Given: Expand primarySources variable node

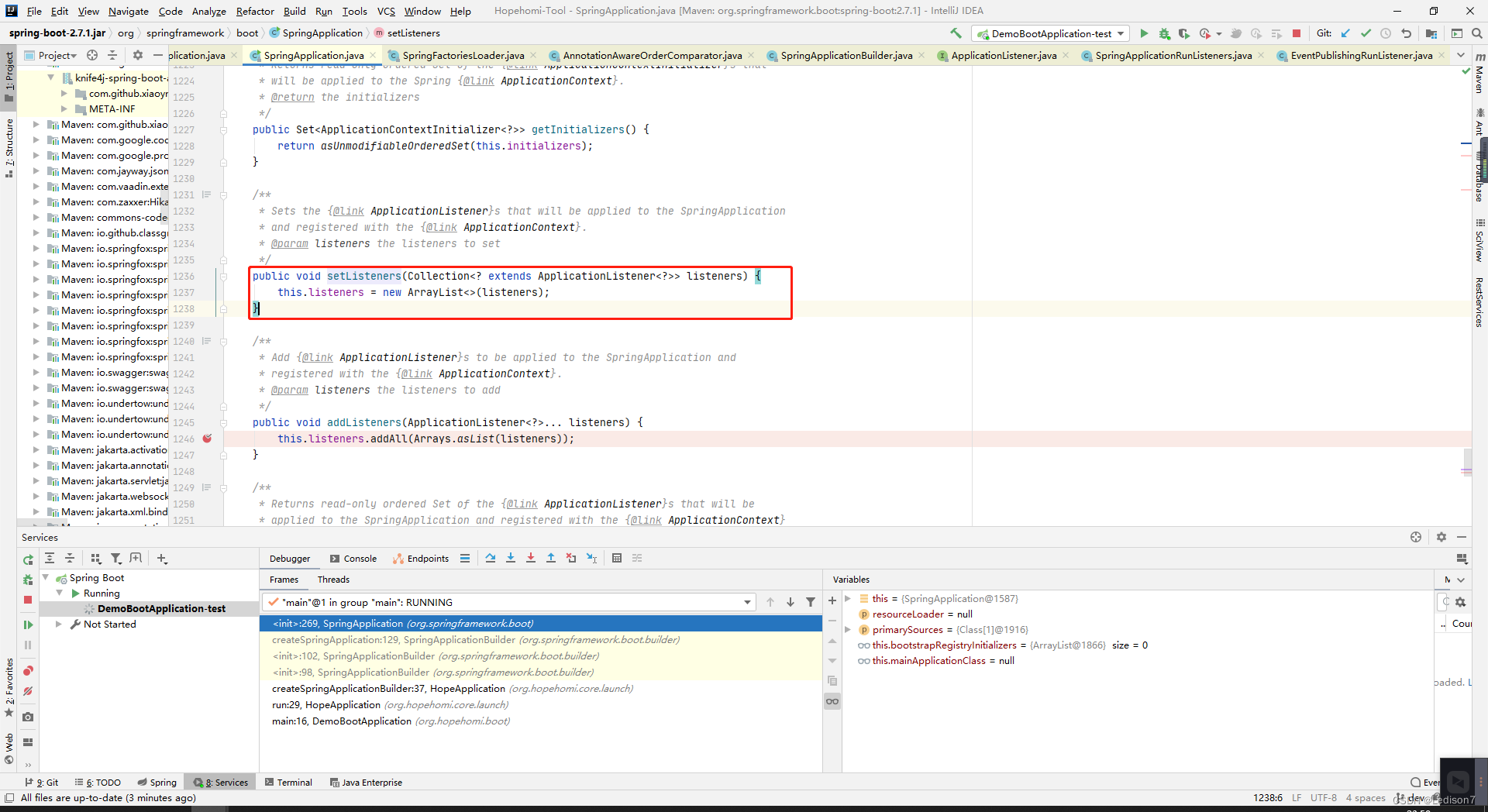Looking at the screenshot, I should pos(848,630).
